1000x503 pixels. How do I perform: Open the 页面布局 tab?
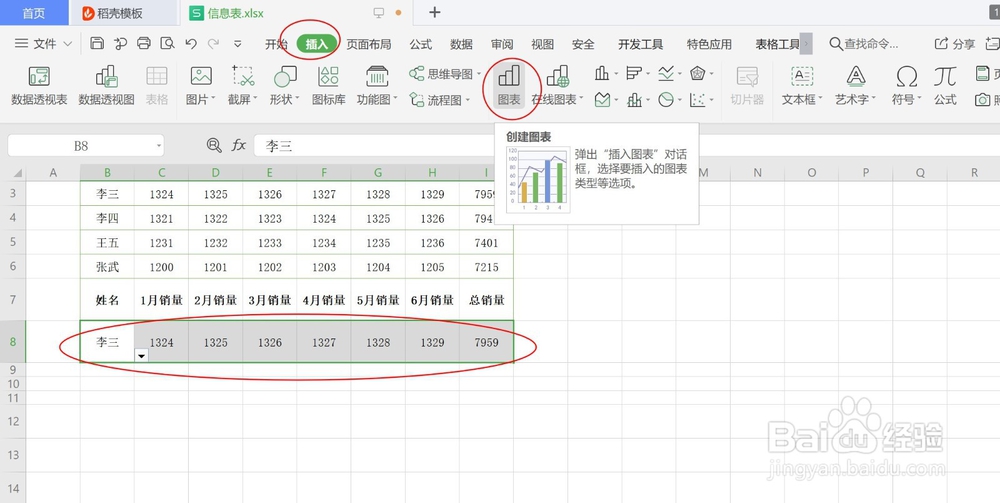(x=369, y=44)
